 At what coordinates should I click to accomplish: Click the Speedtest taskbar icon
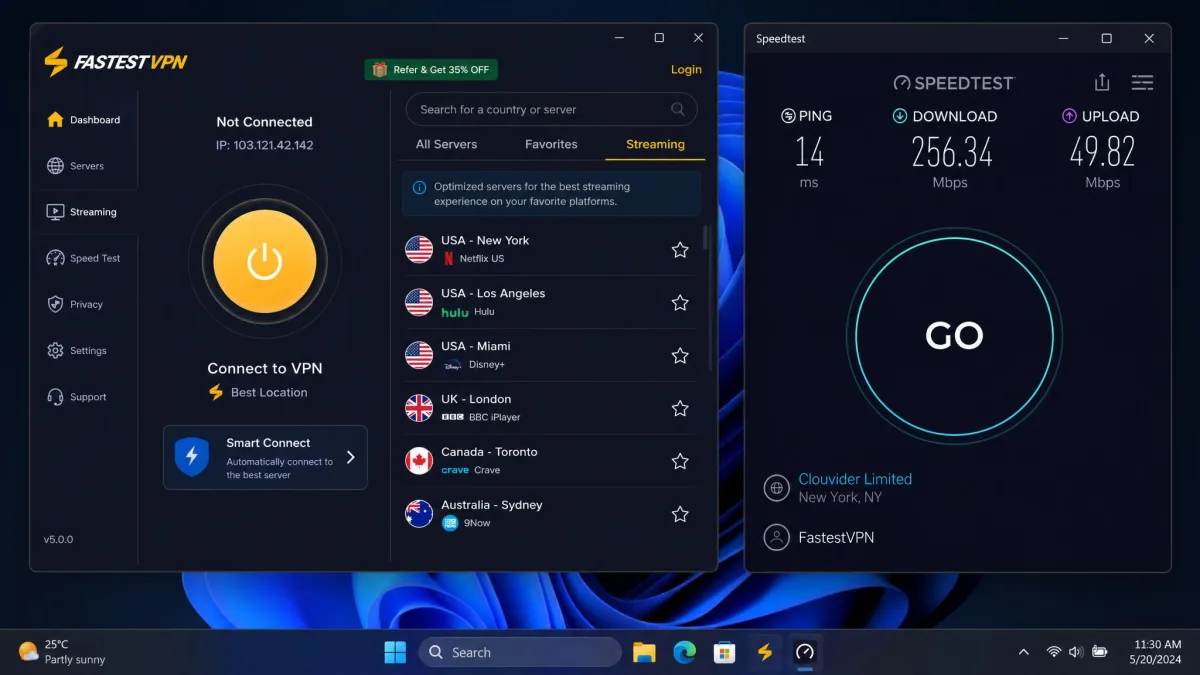click(805, 652)
